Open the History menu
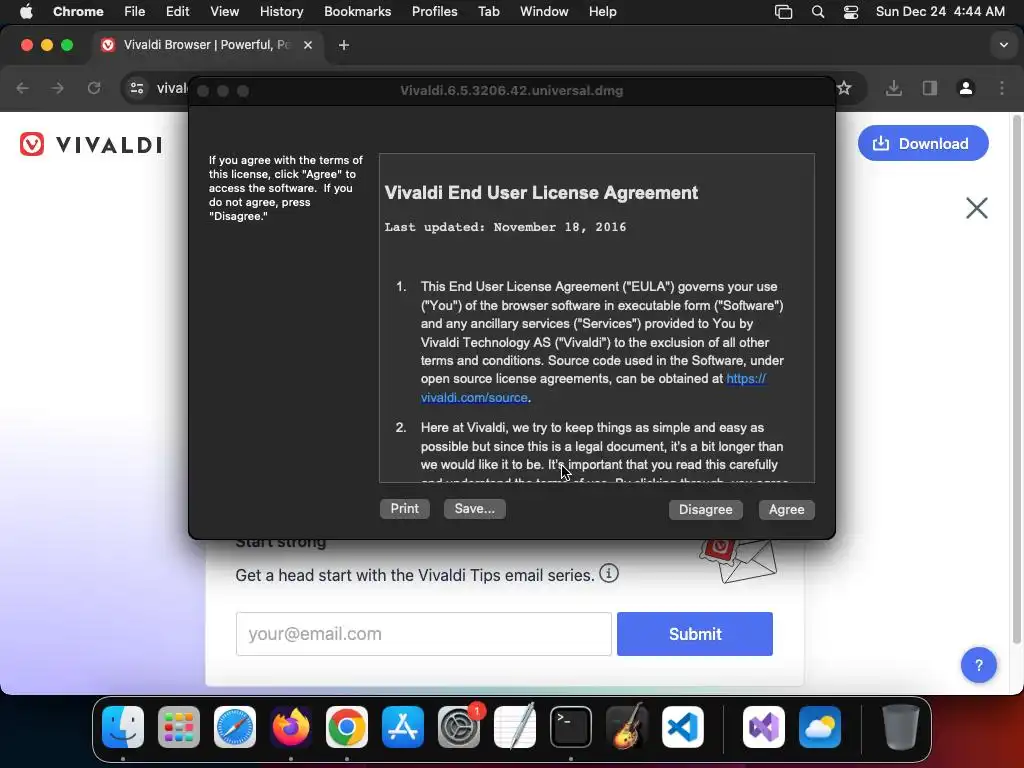Image resolution: width=1024 pixels, height=768 pixels. pos(281,11)
